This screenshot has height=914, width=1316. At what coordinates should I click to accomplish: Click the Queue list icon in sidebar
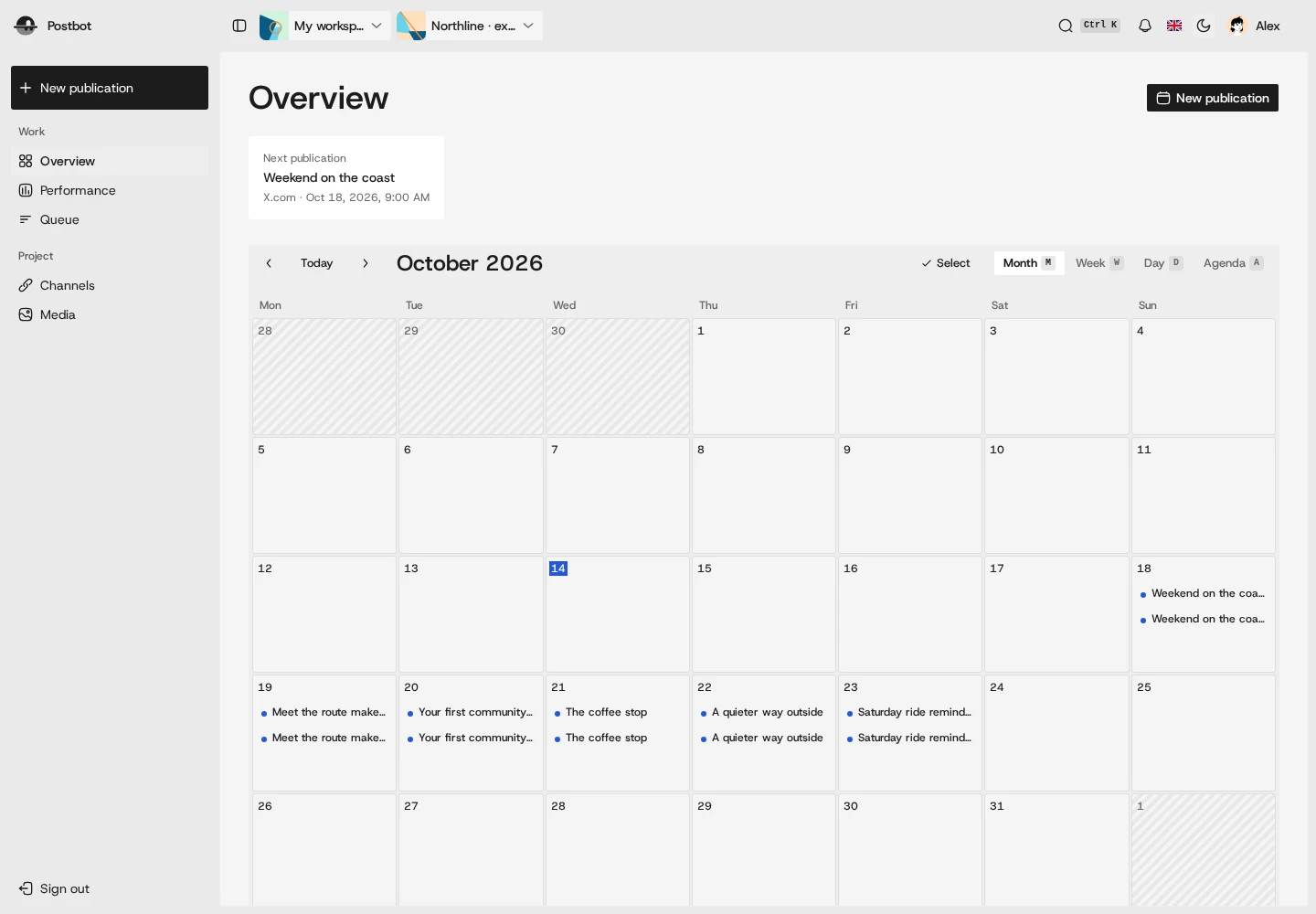point(26,219)
